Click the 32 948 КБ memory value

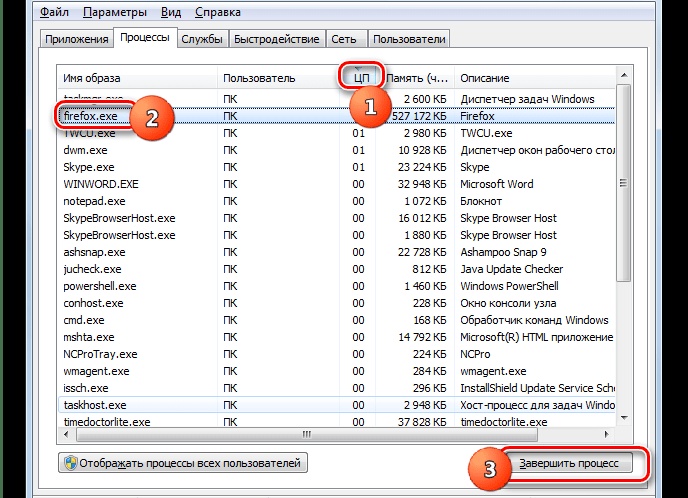[x=422, y=184]
